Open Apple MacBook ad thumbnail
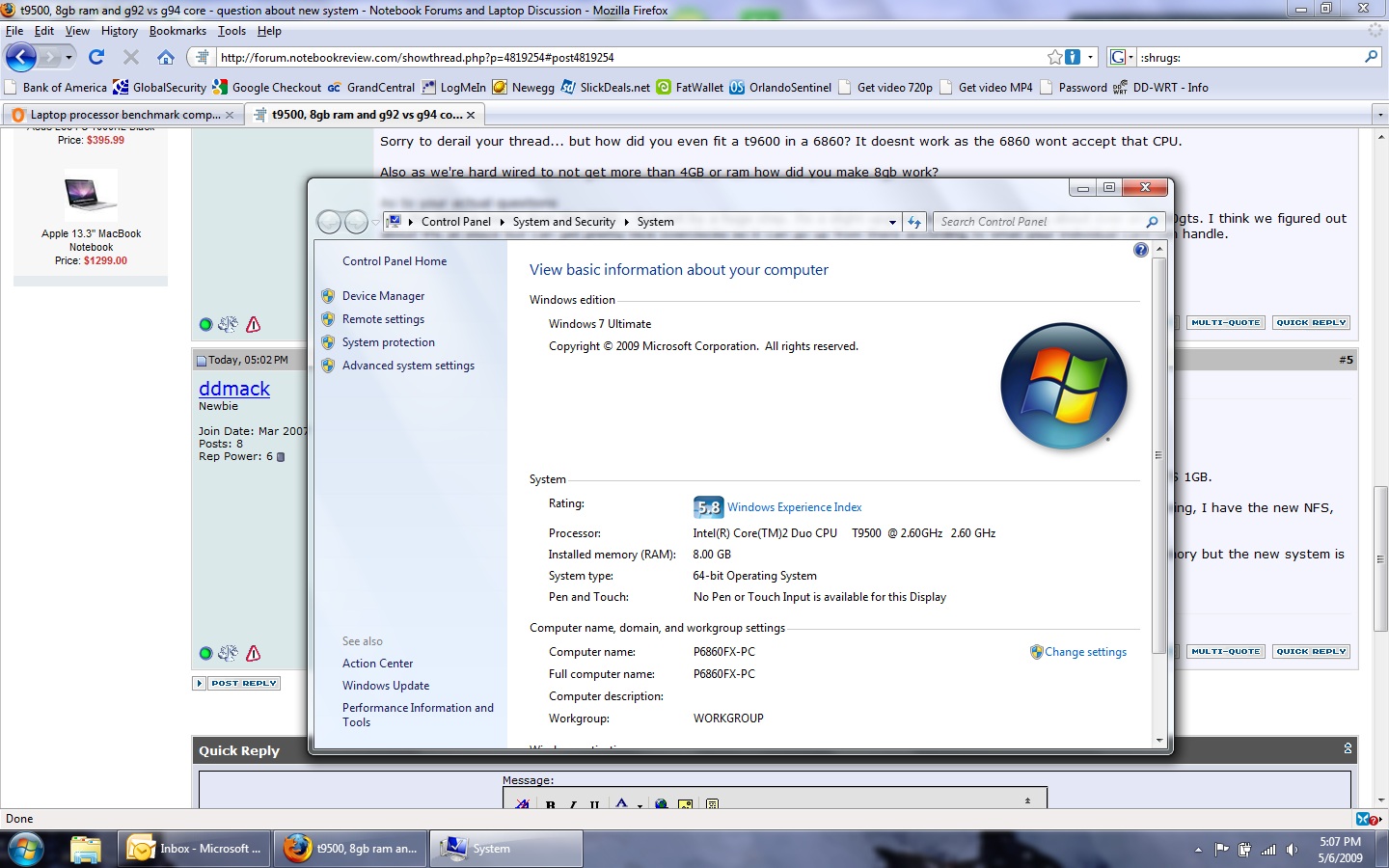1389x868 pixels. (x=91, y=195)
